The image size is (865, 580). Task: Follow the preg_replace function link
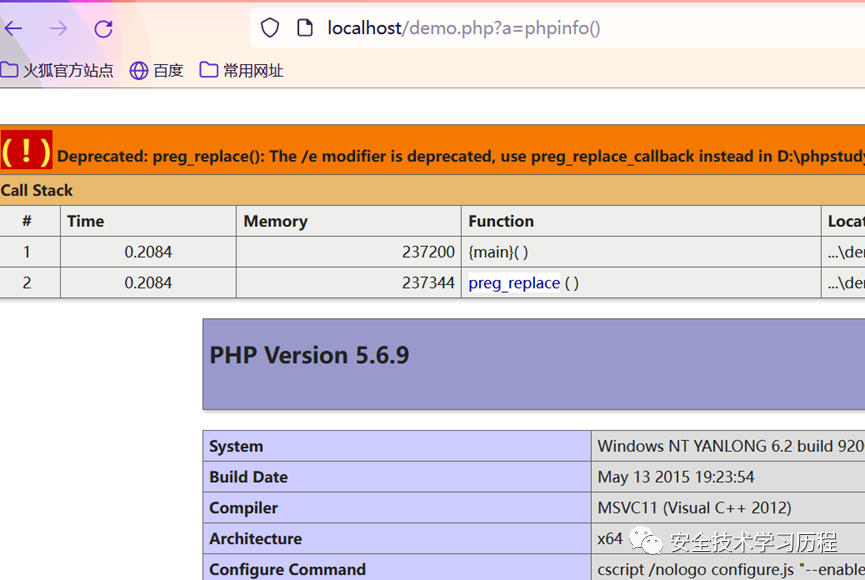click(514, 283)
